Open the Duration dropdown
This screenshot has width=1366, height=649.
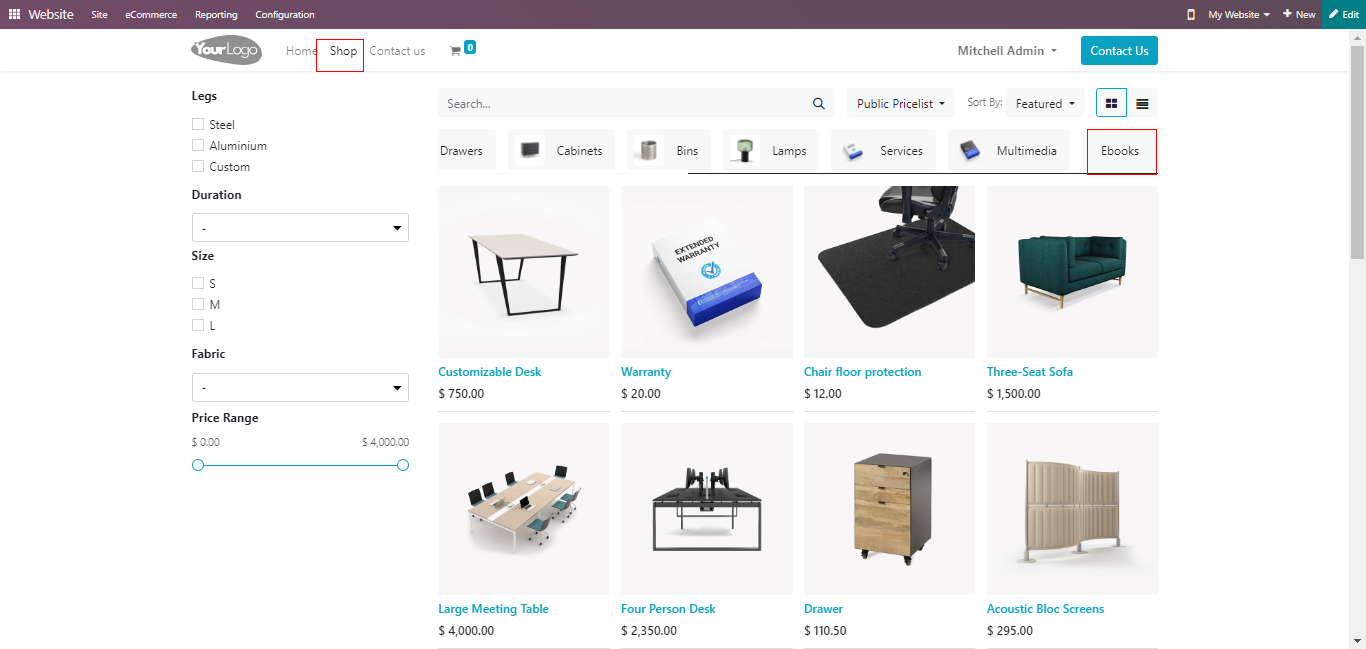pos(300,228)
